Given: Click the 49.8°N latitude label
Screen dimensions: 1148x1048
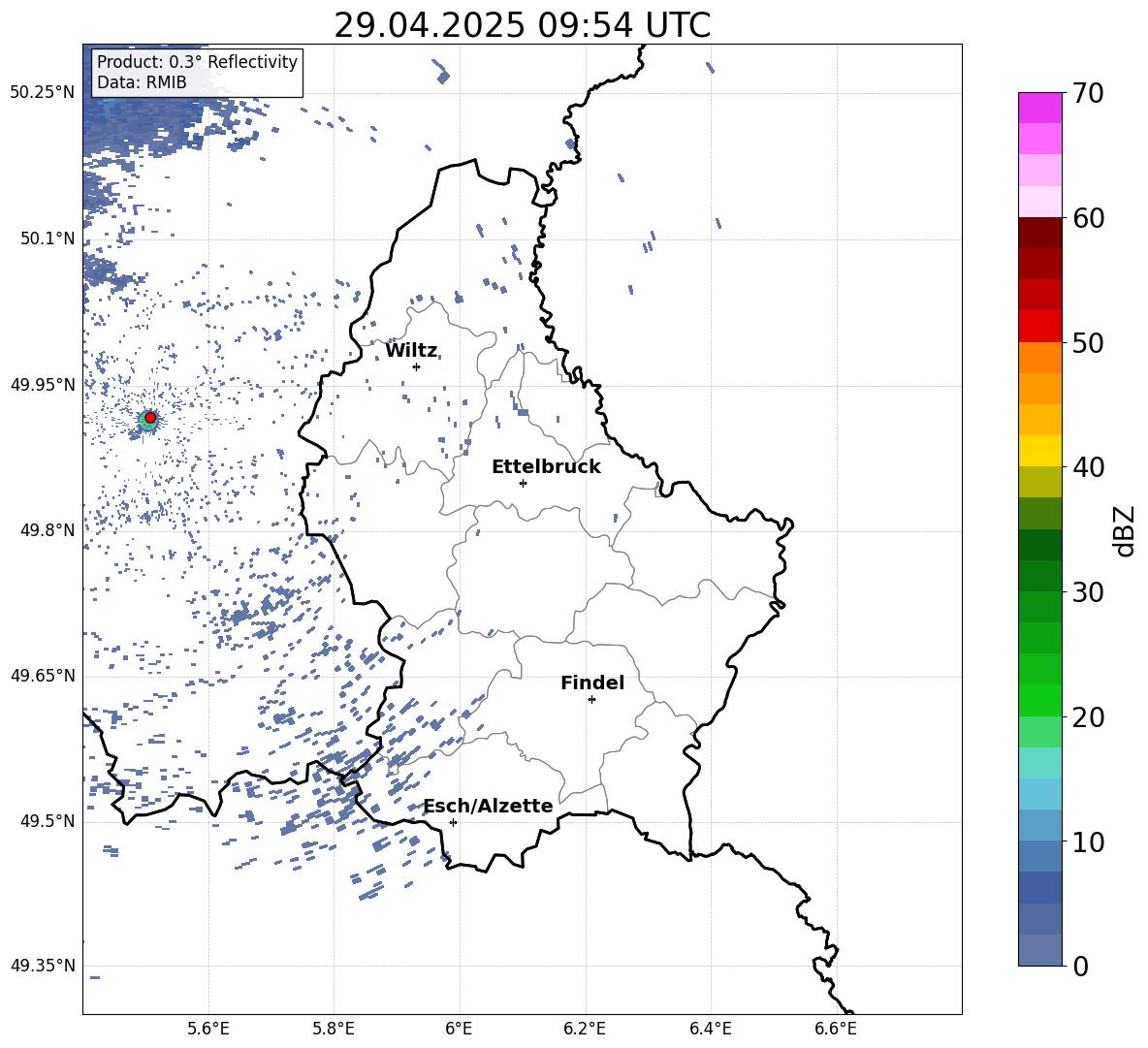Looking at the screenshot, I should coord(48,530).
